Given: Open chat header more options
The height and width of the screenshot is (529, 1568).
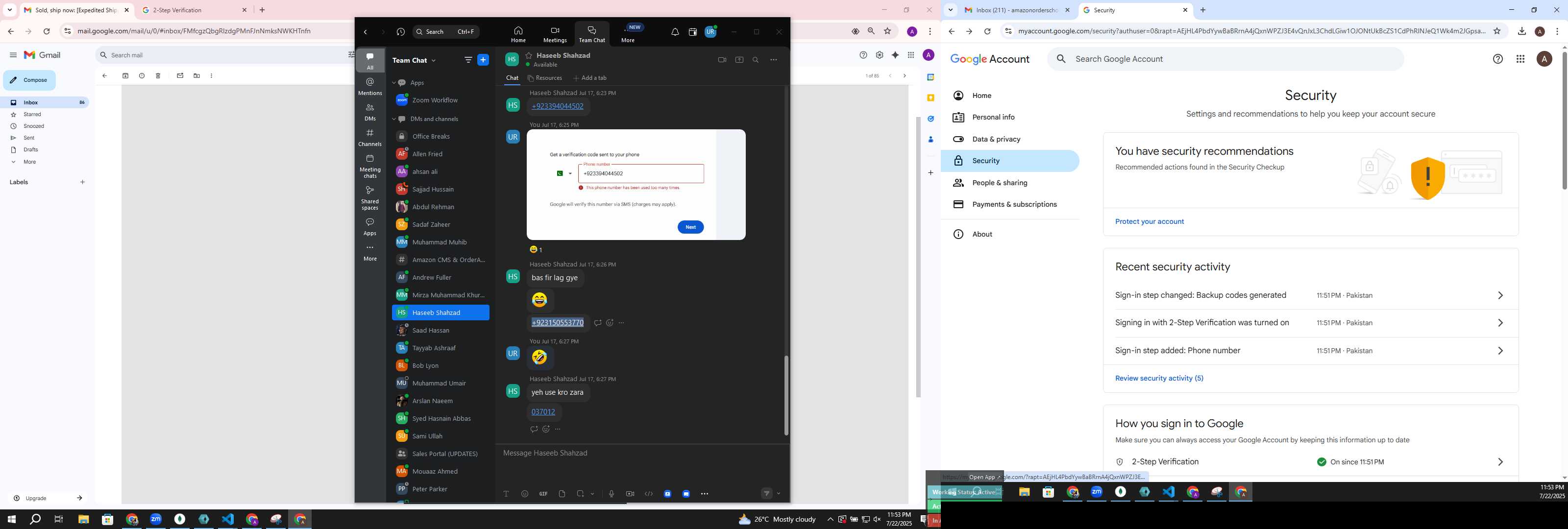Looking at the screenshot, I should tap(774, 60).
